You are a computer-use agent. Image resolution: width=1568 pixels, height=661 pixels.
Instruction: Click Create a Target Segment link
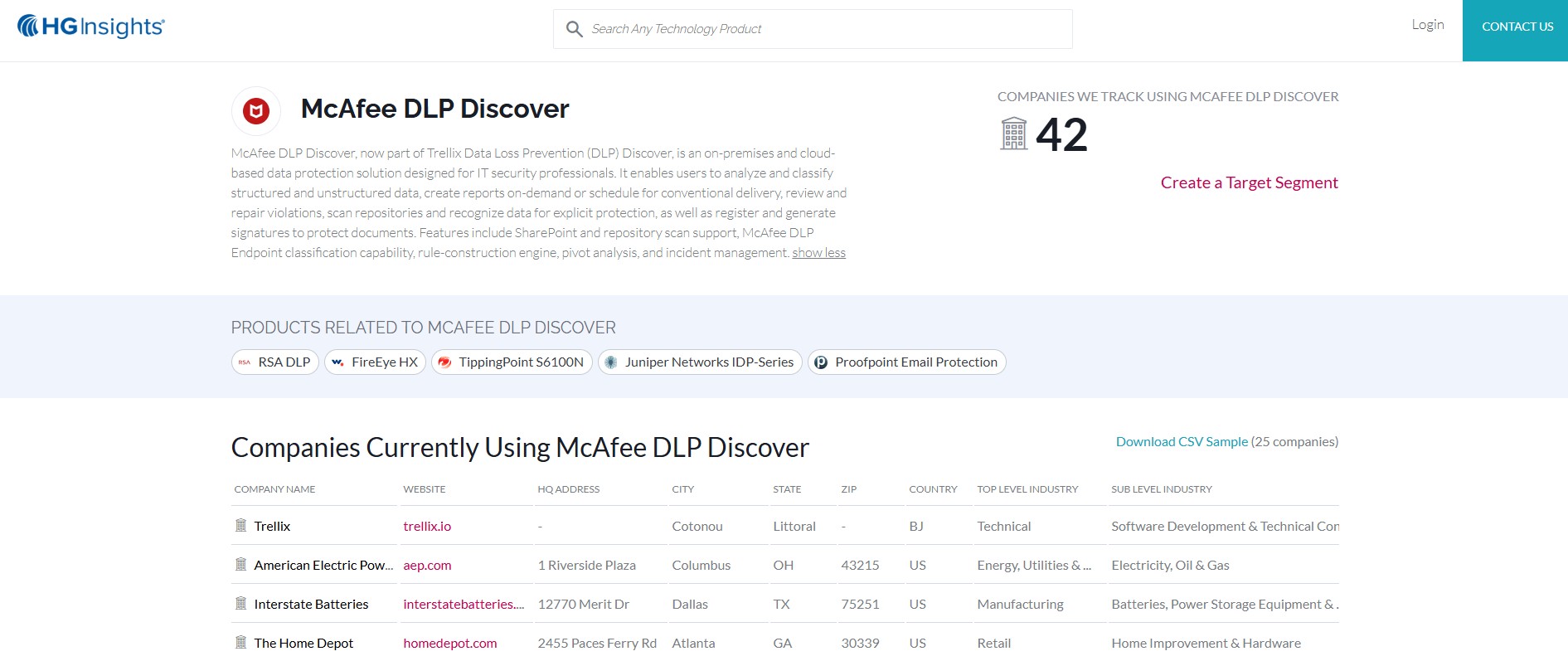pos(1249,183)
